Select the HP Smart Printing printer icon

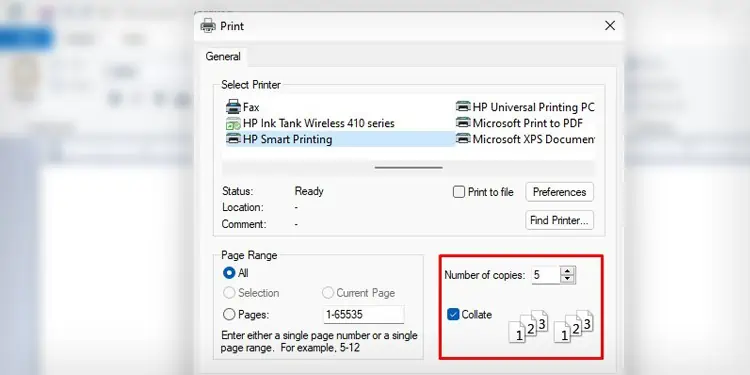(233, 139)
